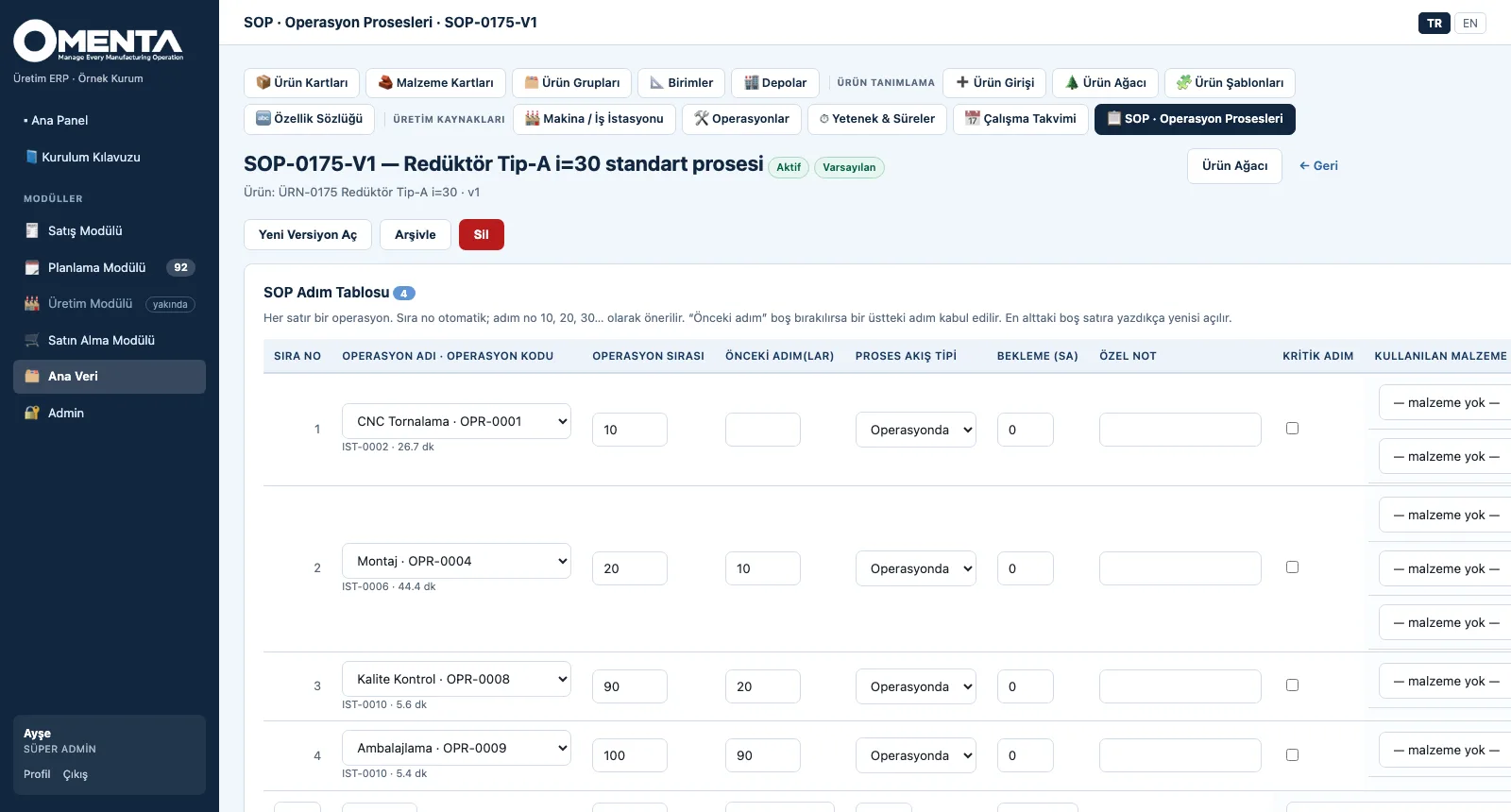Open the Planlama Modülü calendar icon
The image size is (1511, 812).
click(32, 268)
